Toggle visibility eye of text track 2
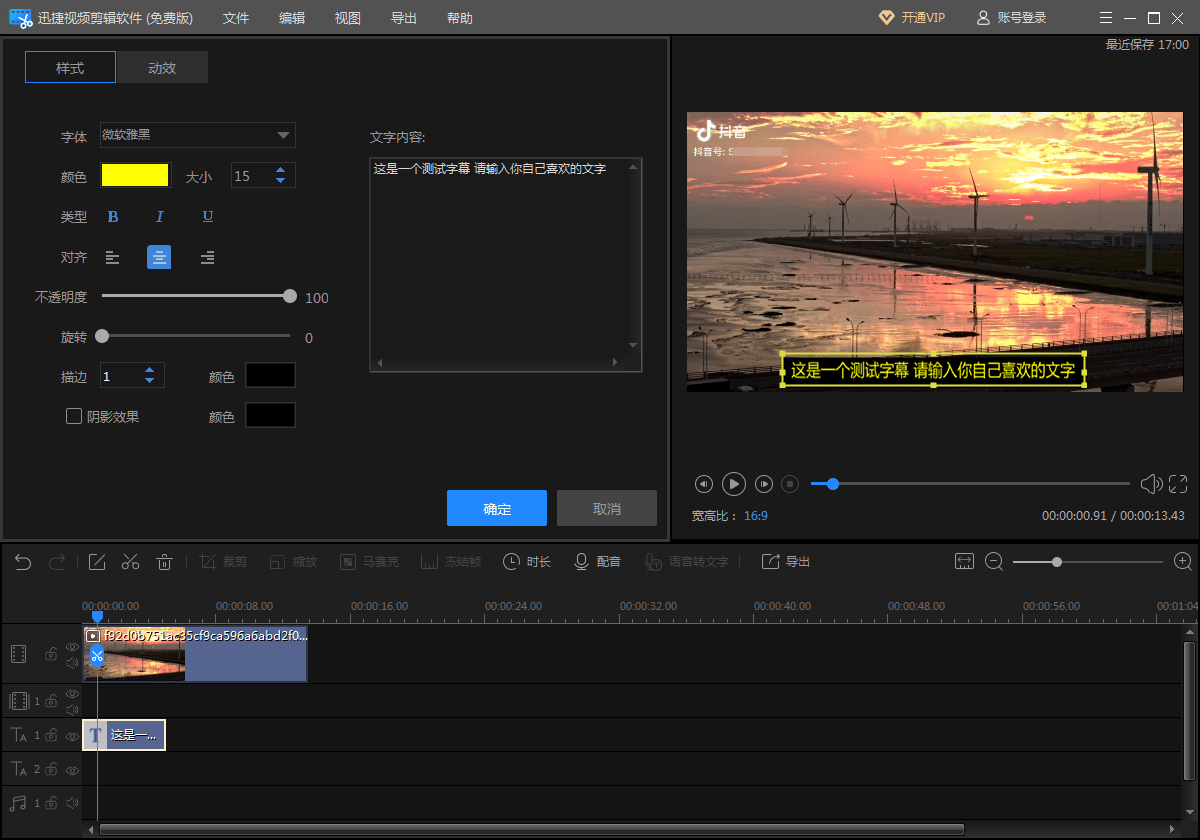This screenshot has height=840, width=1200. click(x=72, y=770)
